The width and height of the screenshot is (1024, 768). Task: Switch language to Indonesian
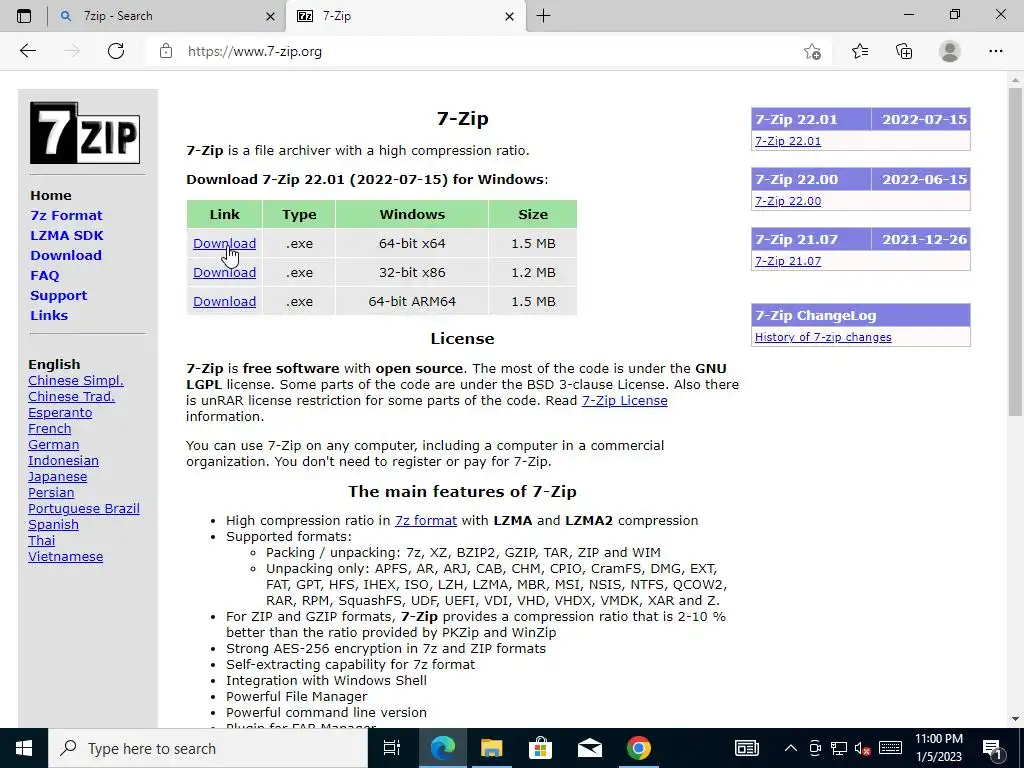(x=63, y=460)
